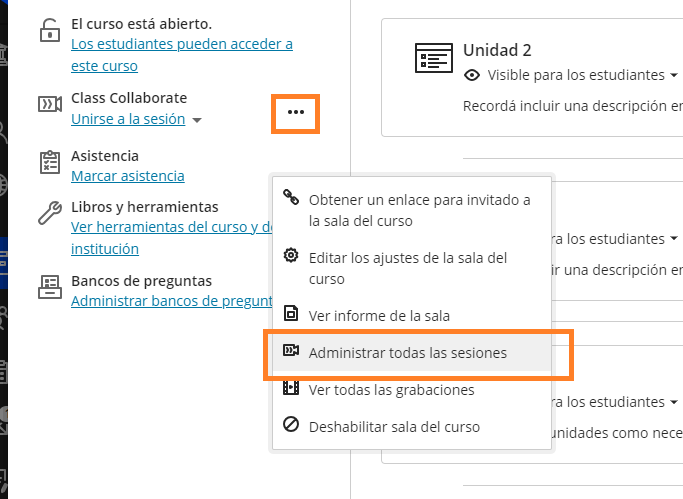Click the Unidad 2 module icon
Viewport: 683px width, 499px height.
coord(432,58)
